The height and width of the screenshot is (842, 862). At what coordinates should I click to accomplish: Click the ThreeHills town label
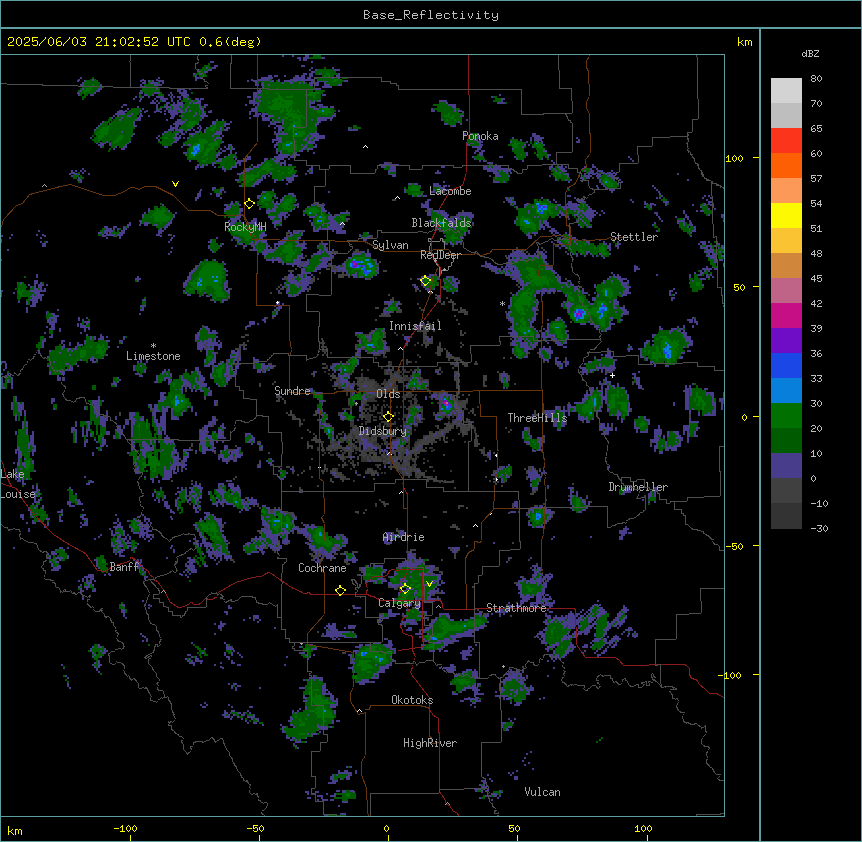tap(537, 418)
